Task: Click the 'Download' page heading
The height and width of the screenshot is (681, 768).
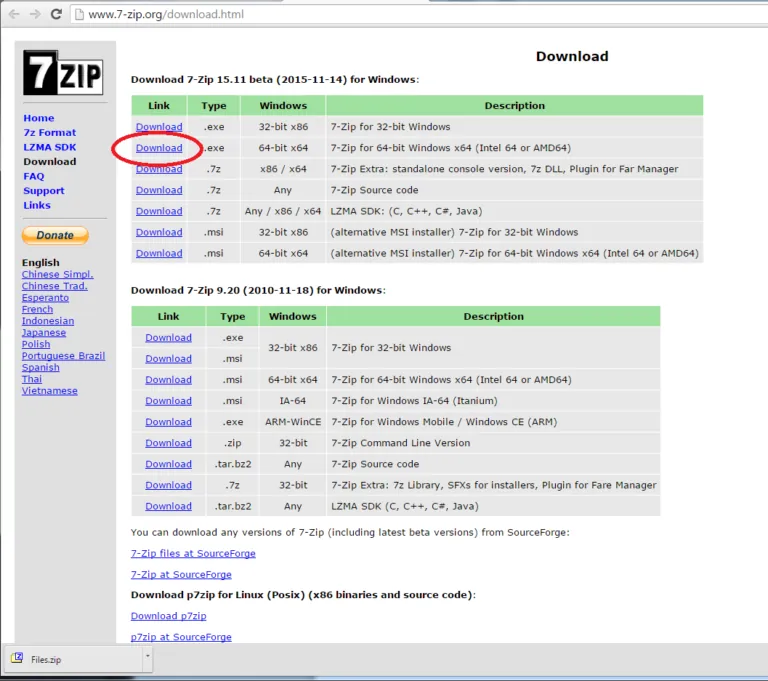Action: [x=572, y=56]
